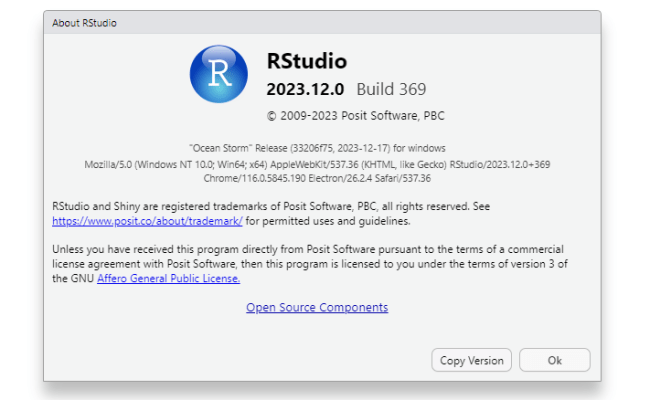The width and height of the screenshot is (650, 400).
Task: Open the Affero General Public License link
Action: tap(168, 279)
